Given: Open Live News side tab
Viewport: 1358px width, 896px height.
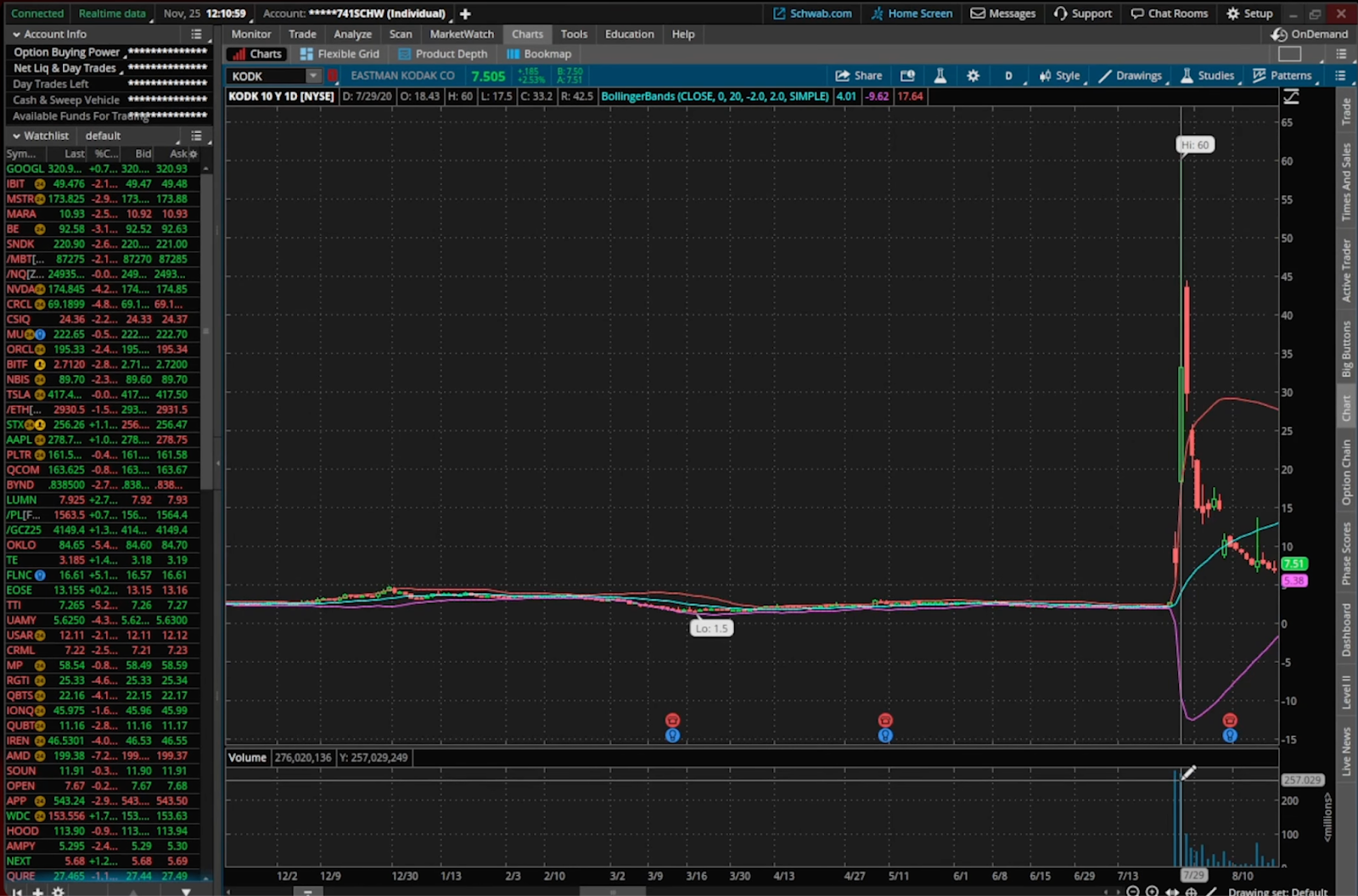Looking at the screenshot, I should 1346,750.
